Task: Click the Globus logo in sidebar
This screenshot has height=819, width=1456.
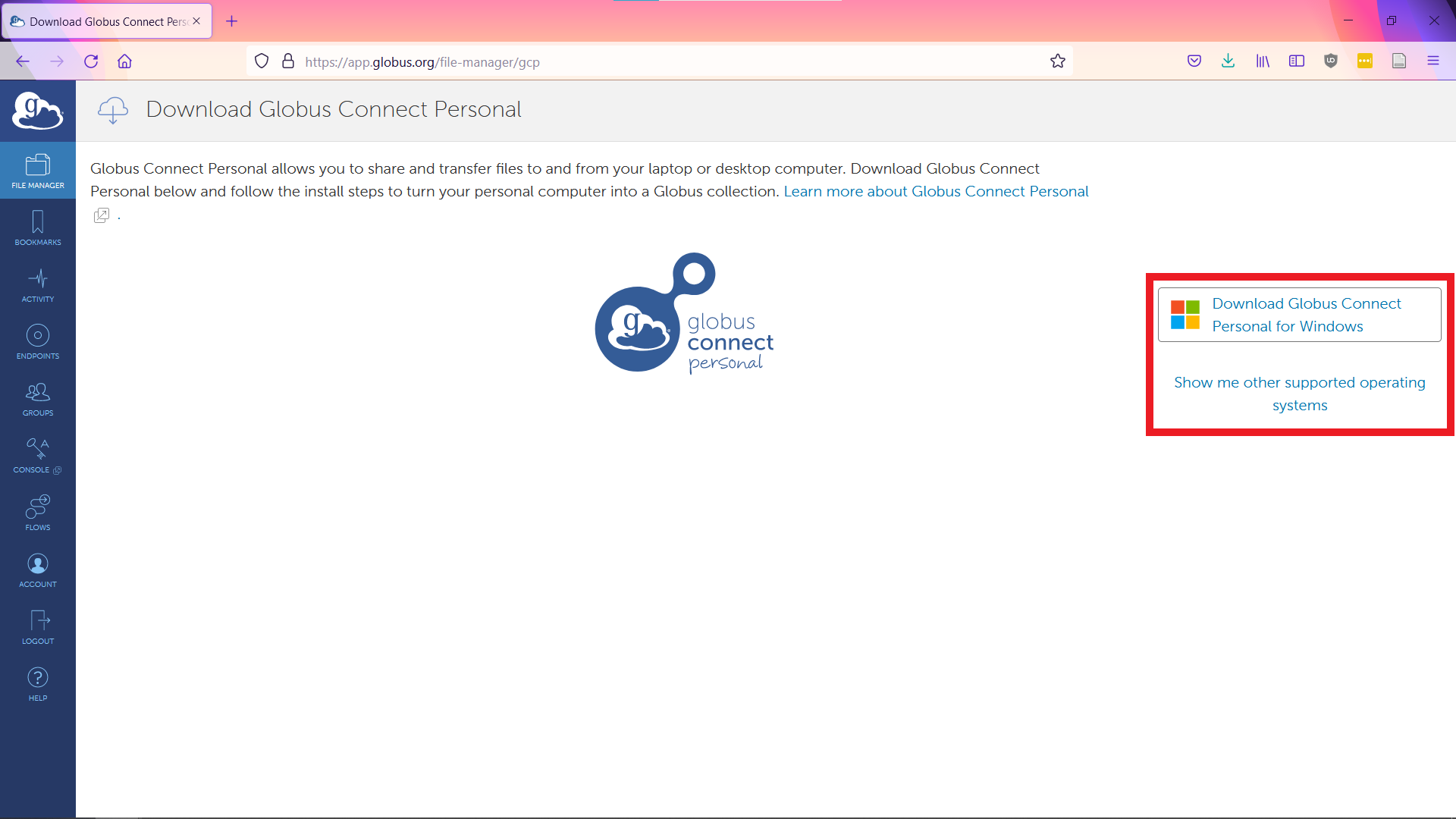Action: pos(38,111)
